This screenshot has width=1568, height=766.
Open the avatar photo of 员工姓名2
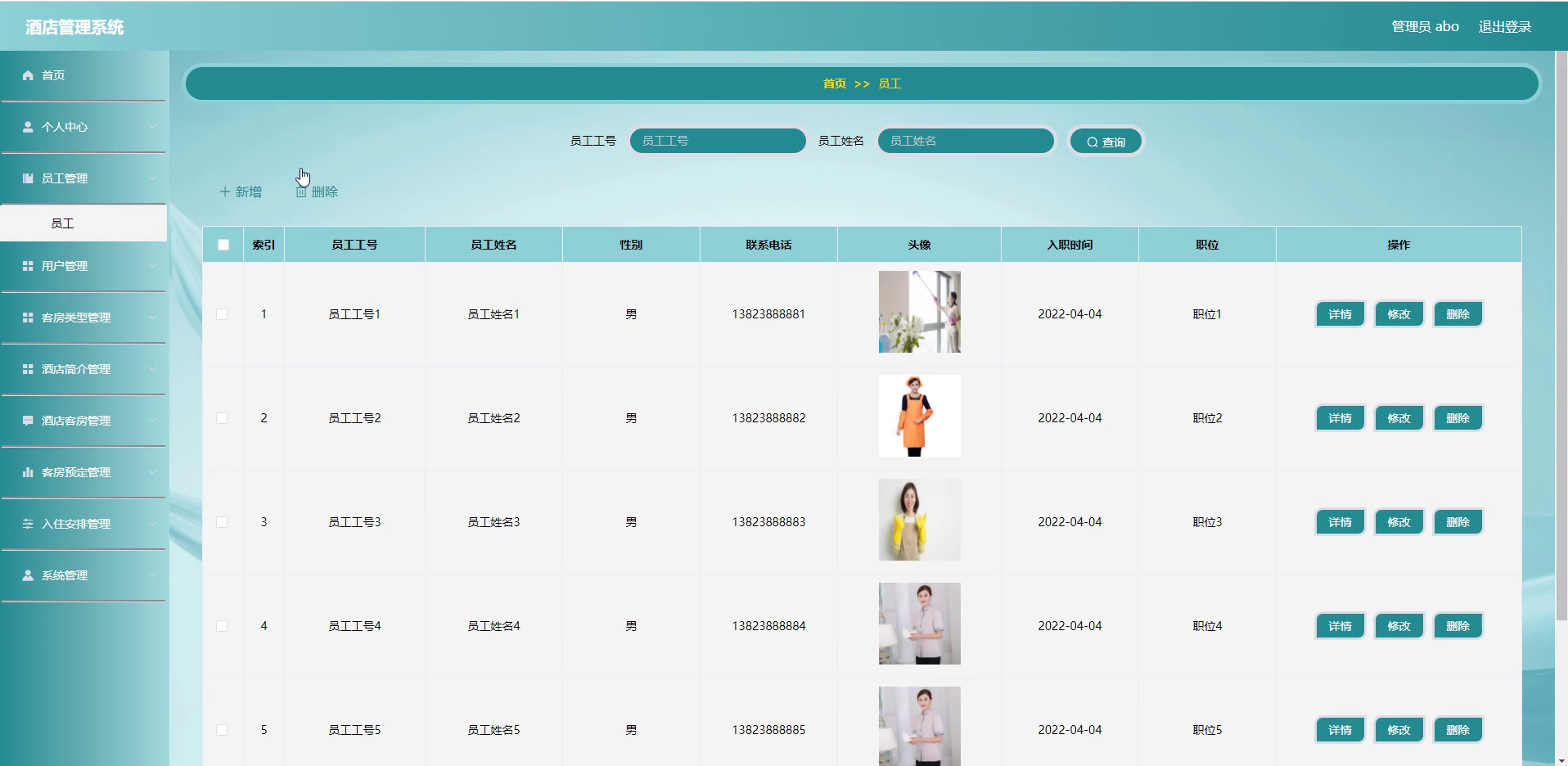(x=919, y=416)
